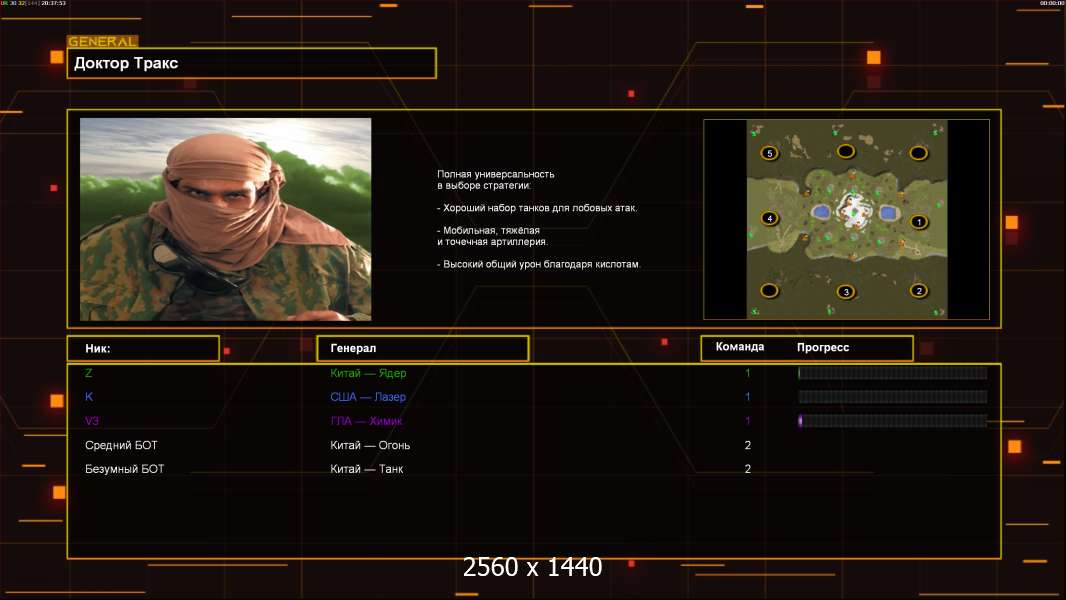1066x600 pixels.
Task: Click the empty start slot left of position 3
Action: tap(769, 291)
